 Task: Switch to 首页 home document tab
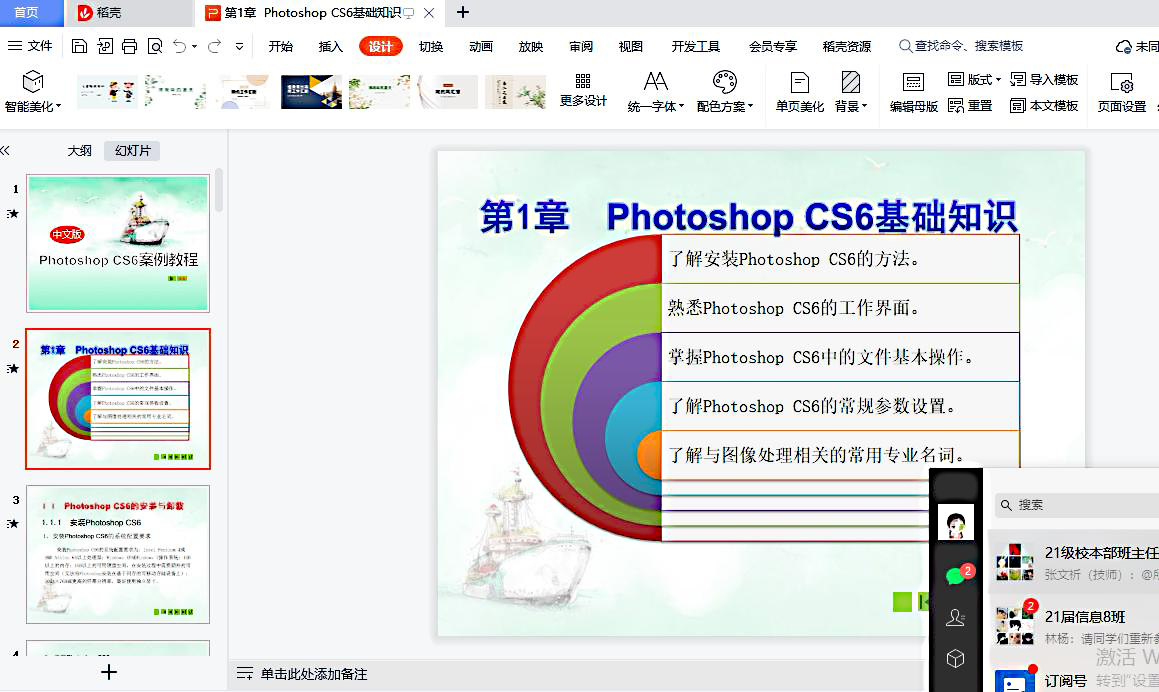point(32,13)
